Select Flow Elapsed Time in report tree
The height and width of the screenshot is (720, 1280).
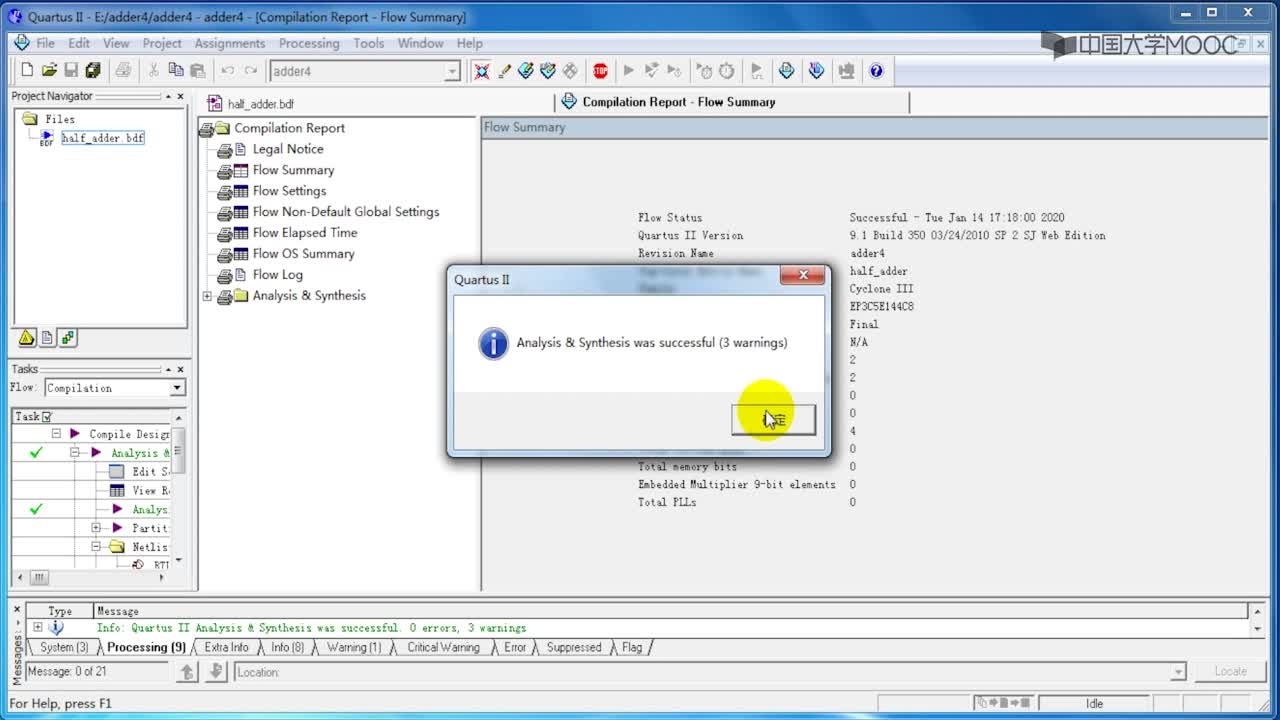tap(304, 233)
